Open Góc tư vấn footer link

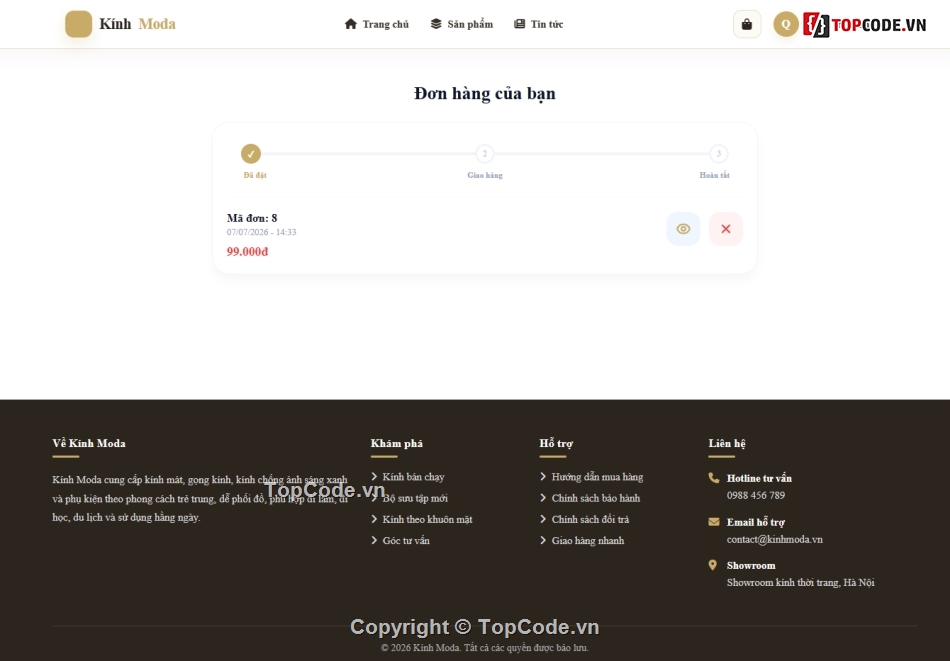pos(406,540)
